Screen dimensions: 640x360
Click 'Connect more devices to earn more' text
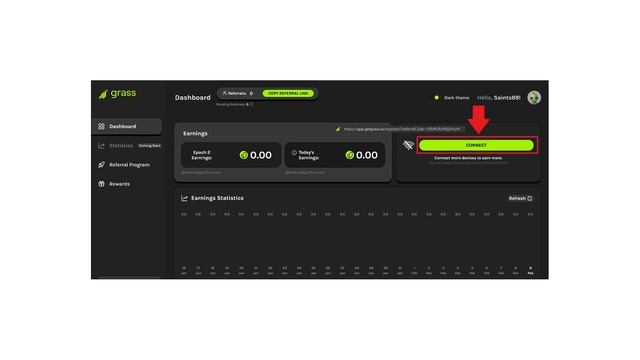point(468,158)
